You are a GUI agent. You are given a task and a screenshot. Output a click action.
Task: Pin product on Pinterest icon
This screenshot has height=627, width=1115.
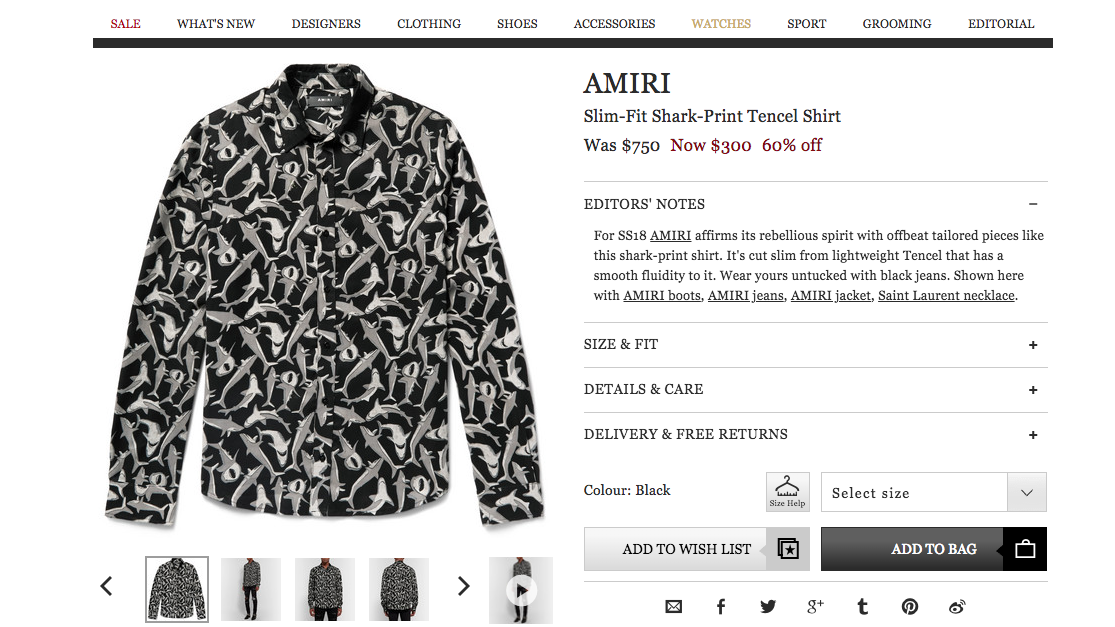[x=909, y=606]
